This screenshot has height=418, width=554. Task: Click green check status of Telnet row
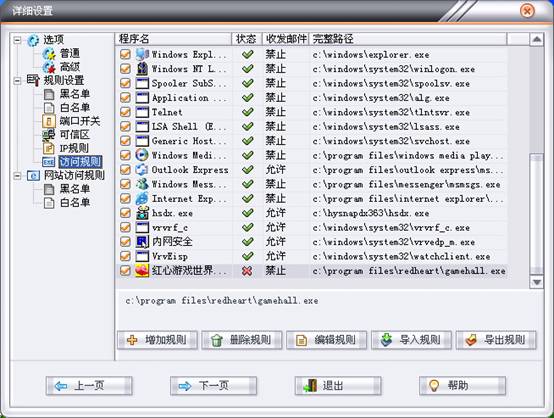tap(248, 112)
